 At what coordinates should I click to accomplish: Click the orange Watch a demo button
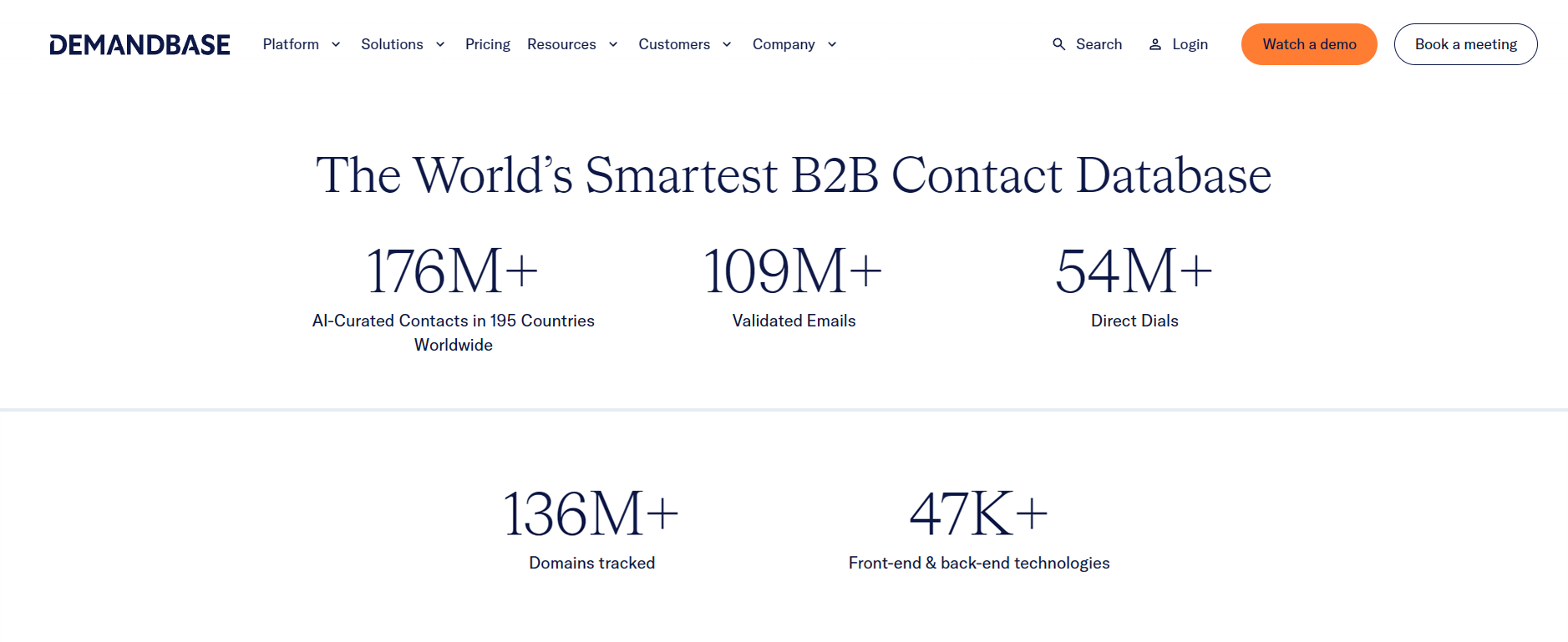(1309, 44)
